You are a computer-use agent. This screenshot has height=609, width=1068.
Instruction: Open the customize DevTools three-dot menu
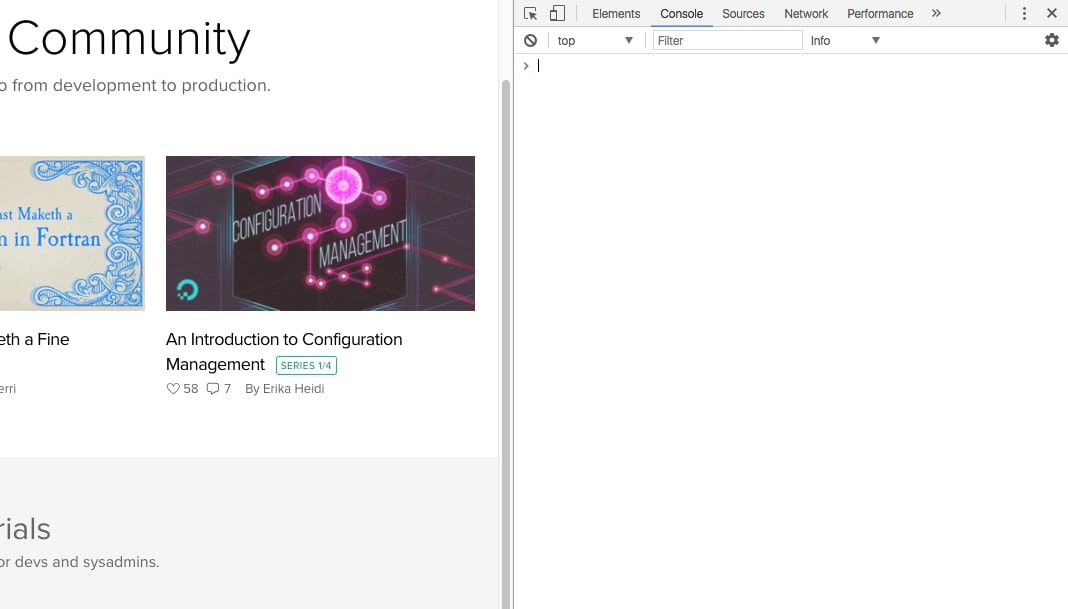(1023, 13)
